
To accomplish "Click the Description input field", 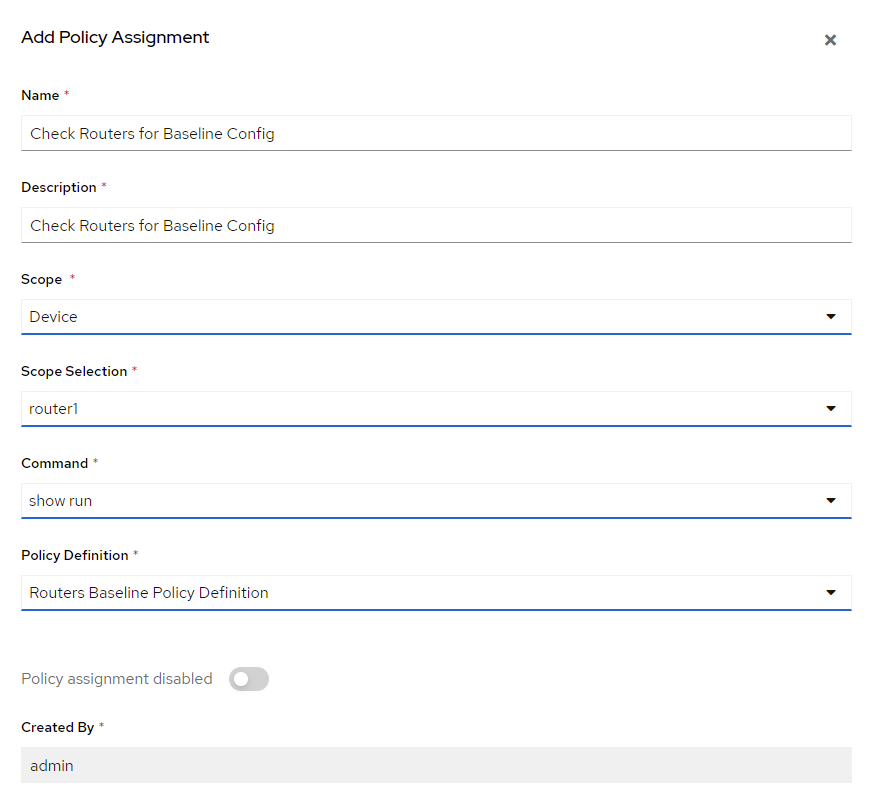I will pos(436,225).
